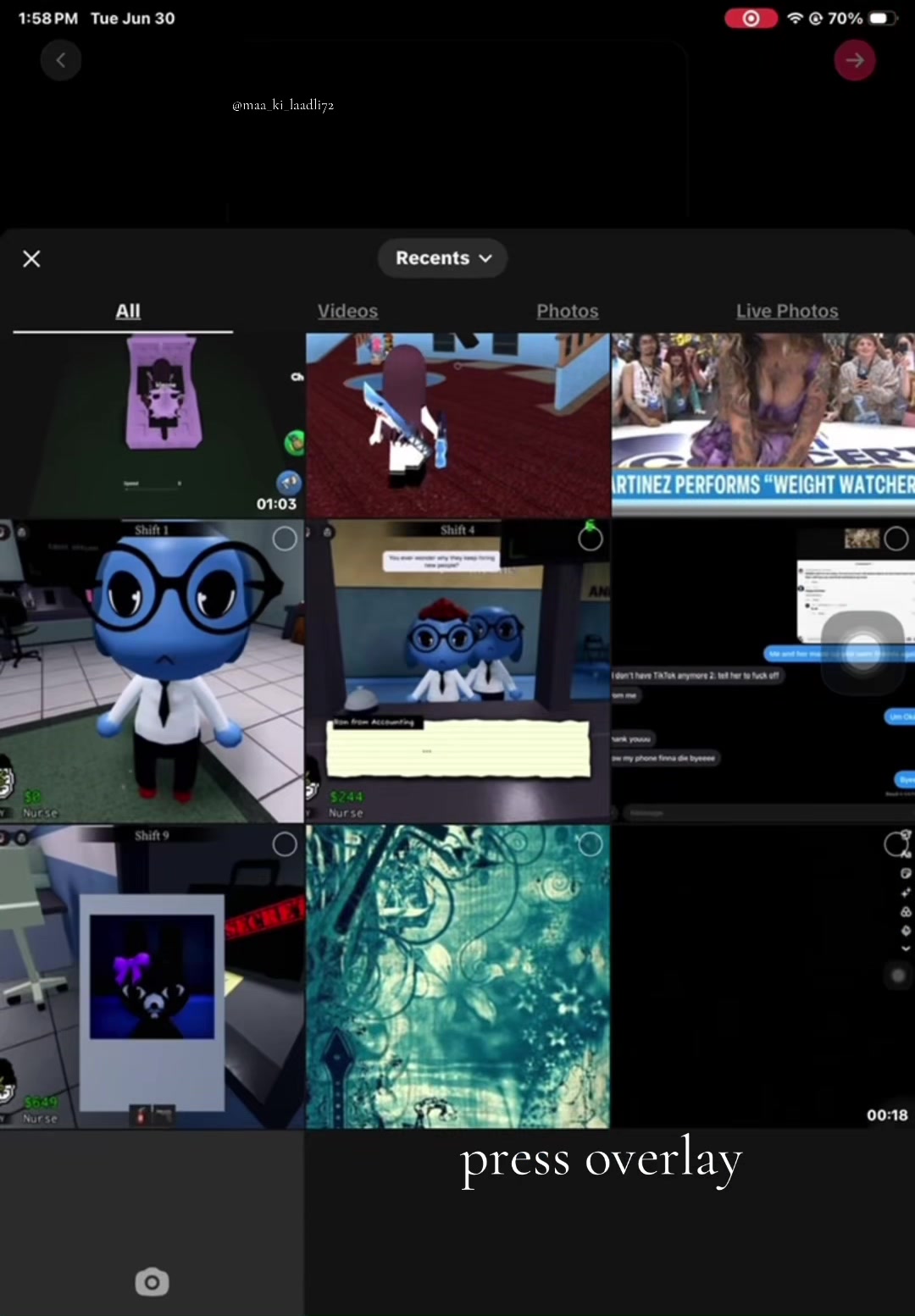The image size is (915, 1316).
Task: Close the media picker with X
Action: pos(31,258)
